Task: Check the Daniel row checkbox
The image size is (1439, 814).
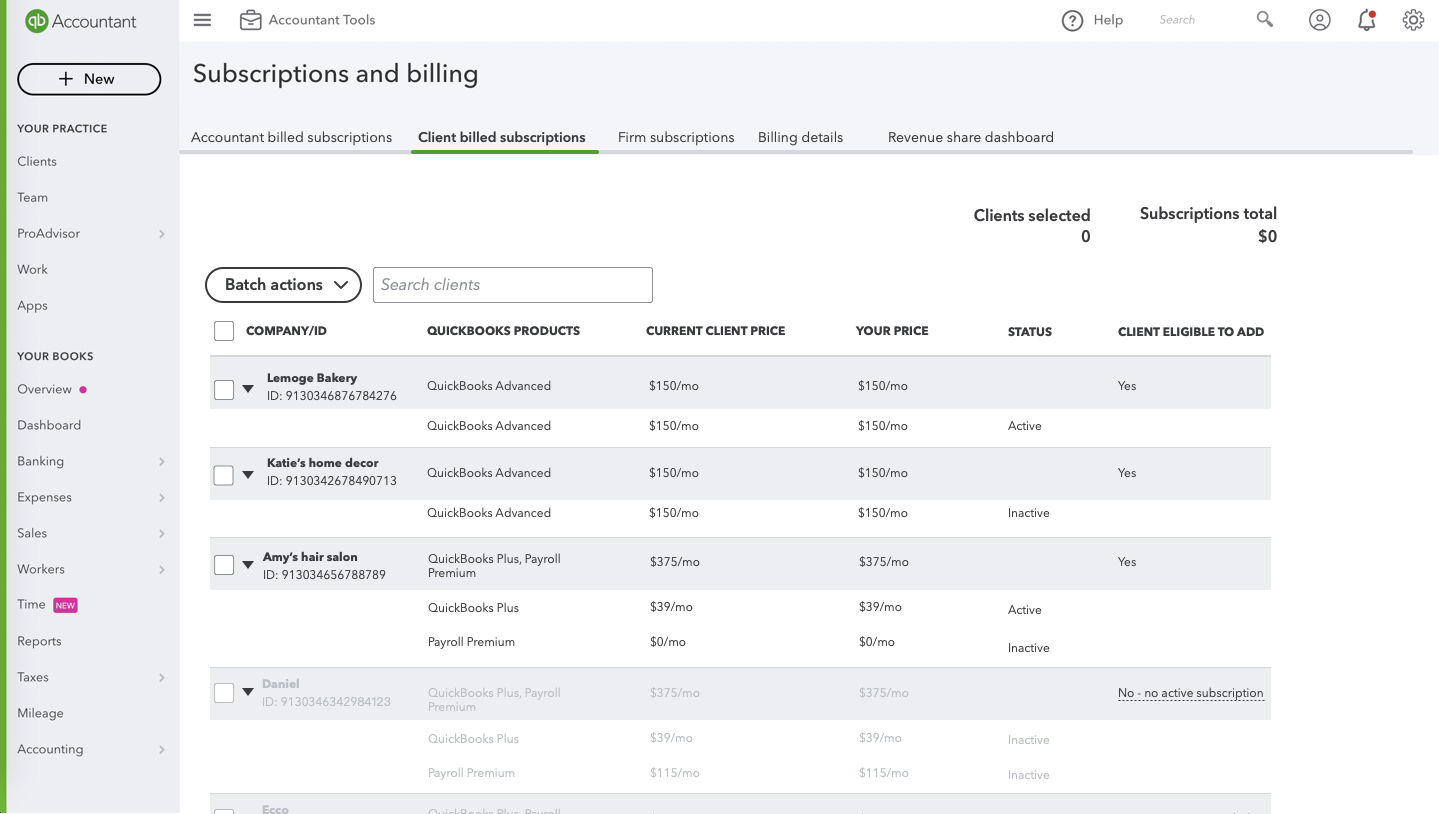Action: point(224,692)
